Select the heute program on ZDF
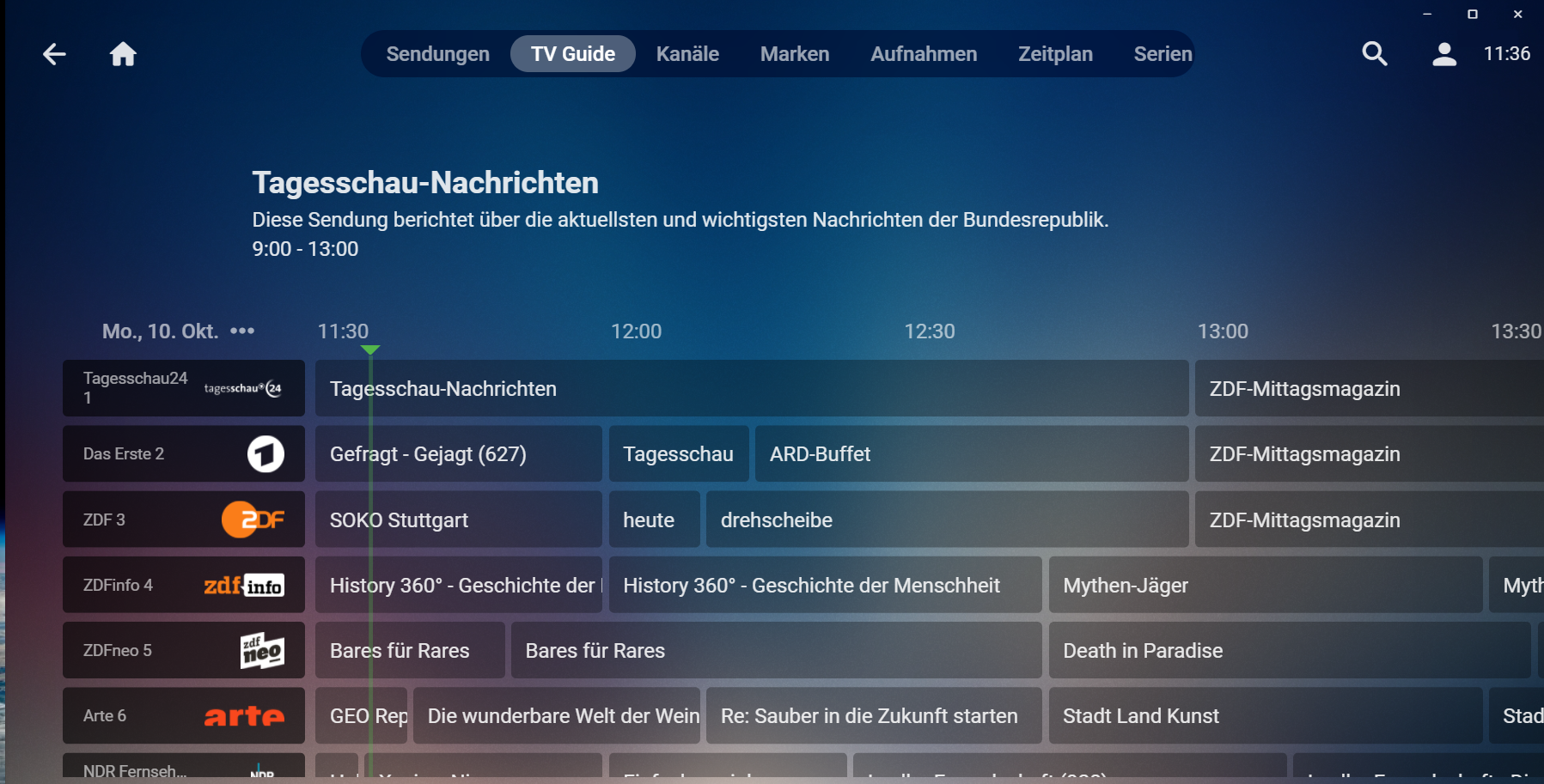This screenshot has height=784, width=1544. coord(655,520)
